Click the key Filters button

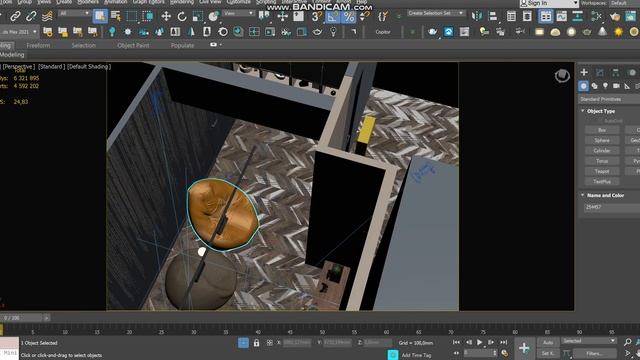pyautogui.click(x=594, y=353)
